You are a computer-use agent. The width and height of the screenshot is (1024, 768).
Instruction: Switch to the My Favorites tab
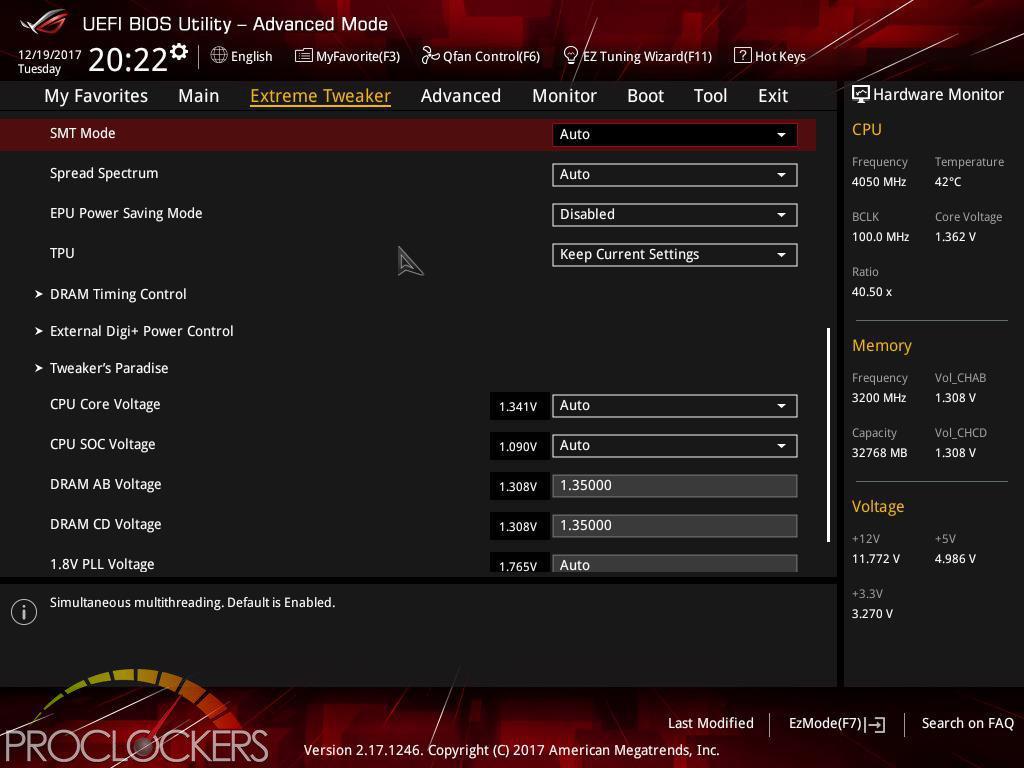pos(96,96)
